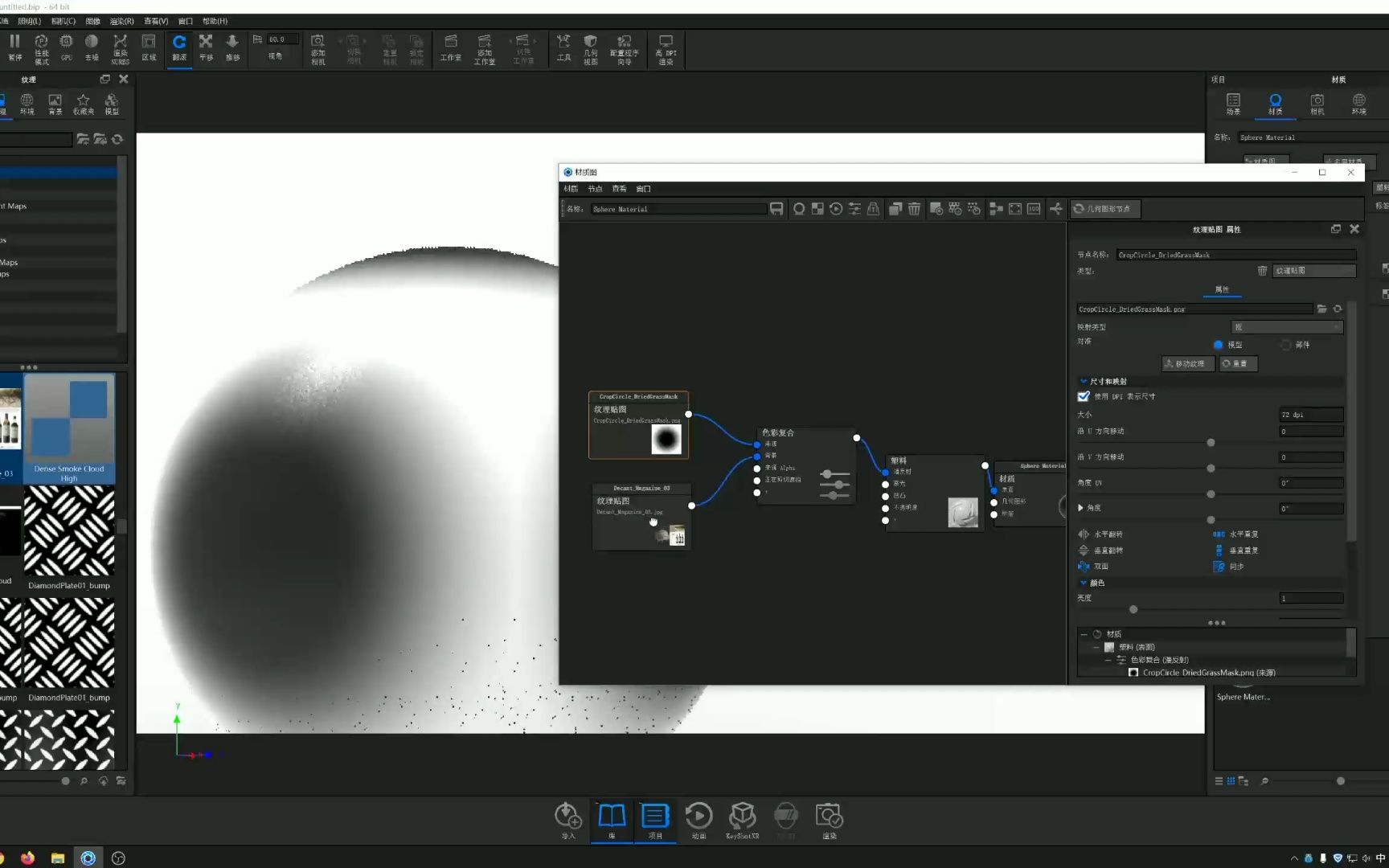Open the material (材质) menu in graph window
This screenshot has width=1389, height=868.
(x=571, y=189)
